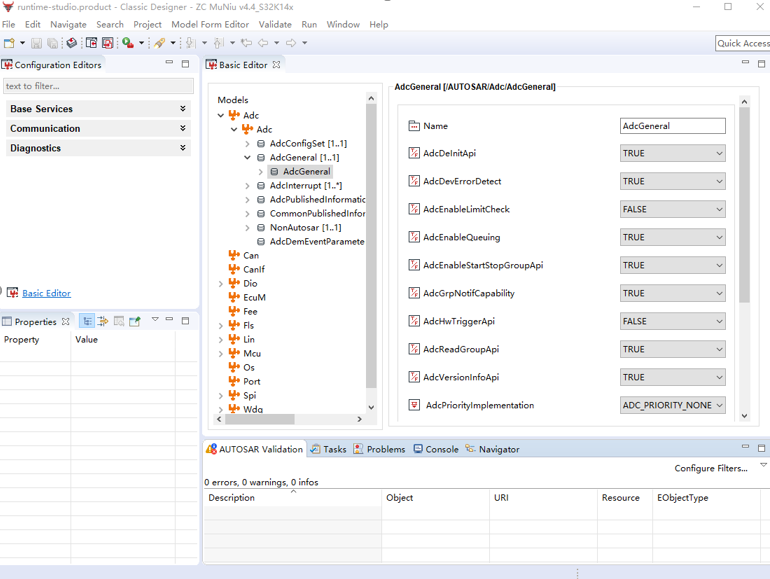Open the Basic Editor link
The width and height of the screenshot is (770, 579).
46,293
